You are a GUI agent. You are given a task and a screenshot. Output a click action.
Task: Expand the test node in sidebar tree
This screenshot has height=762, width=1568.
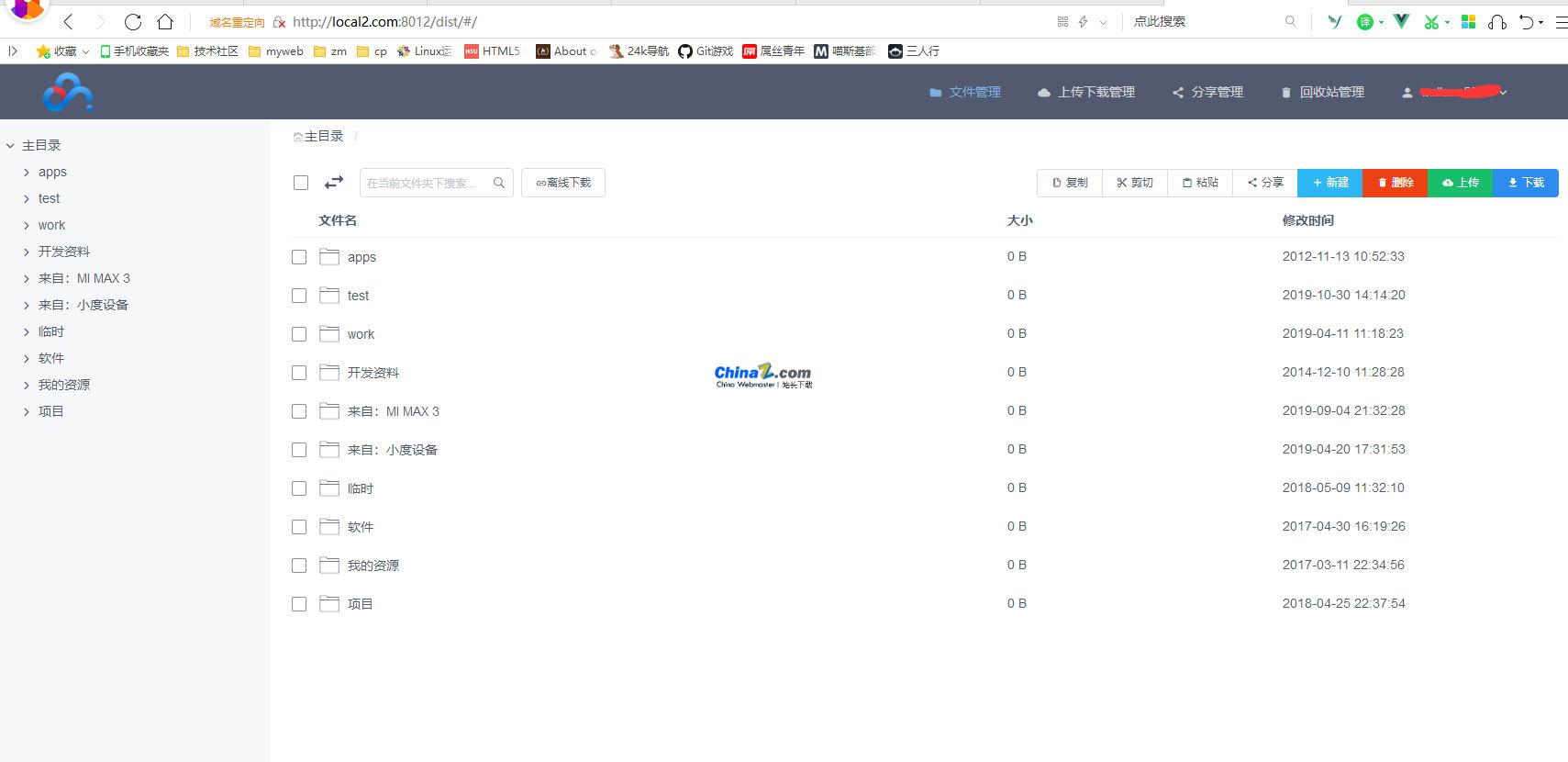pyautogui.click(x=27, y=198)
